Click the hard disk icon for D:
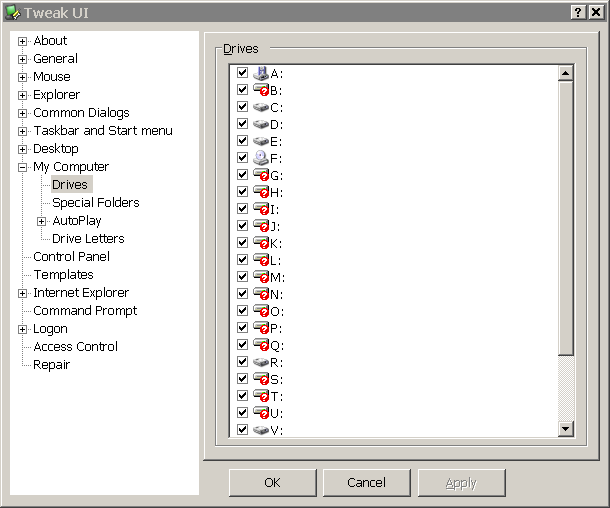610x508 pixels. (x=261, y=124)
